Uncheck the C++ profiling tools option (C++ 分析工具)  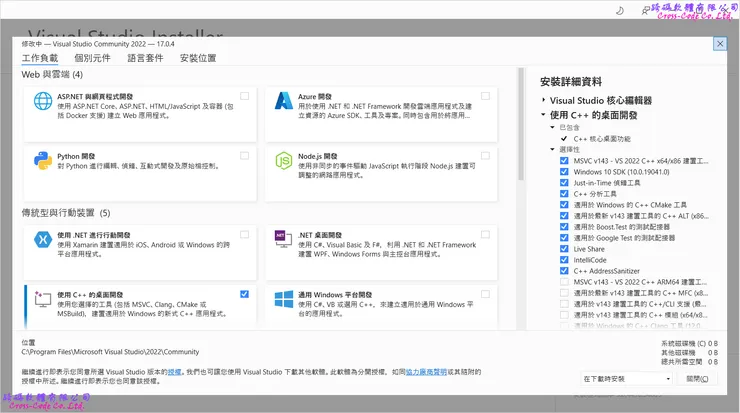pyautogui.click(x=564, y=194)
